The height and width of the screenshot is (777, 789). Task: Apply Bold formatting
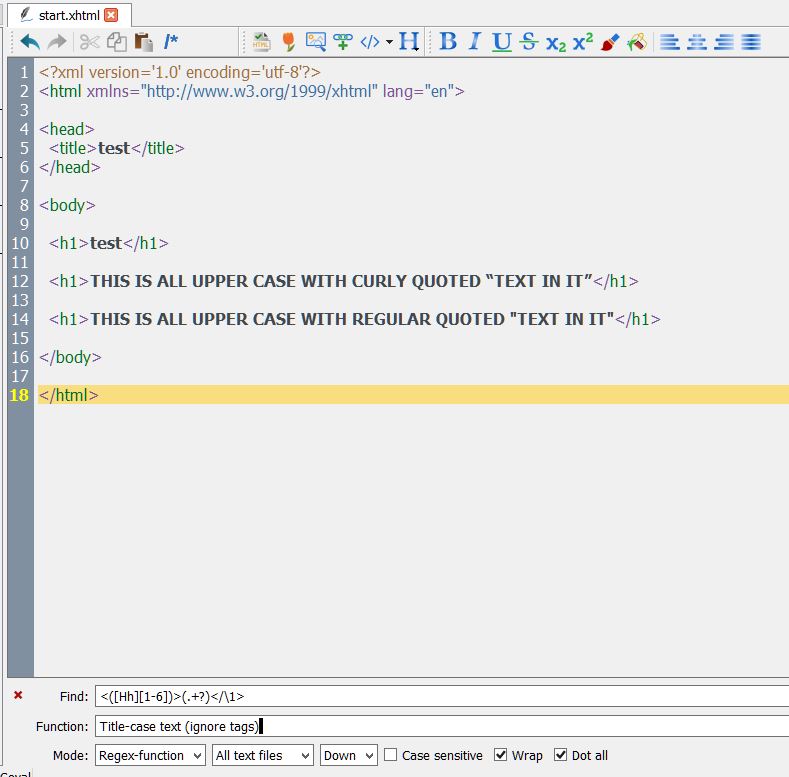(x=448, y=41)
